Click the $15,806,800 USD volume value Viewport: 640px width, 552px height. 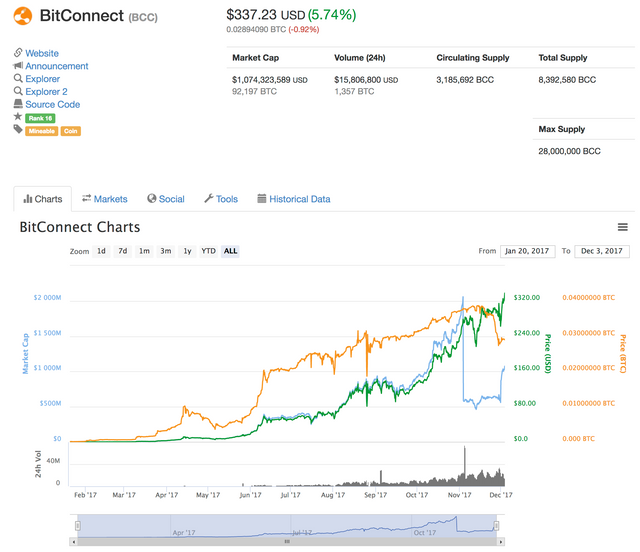366,80
